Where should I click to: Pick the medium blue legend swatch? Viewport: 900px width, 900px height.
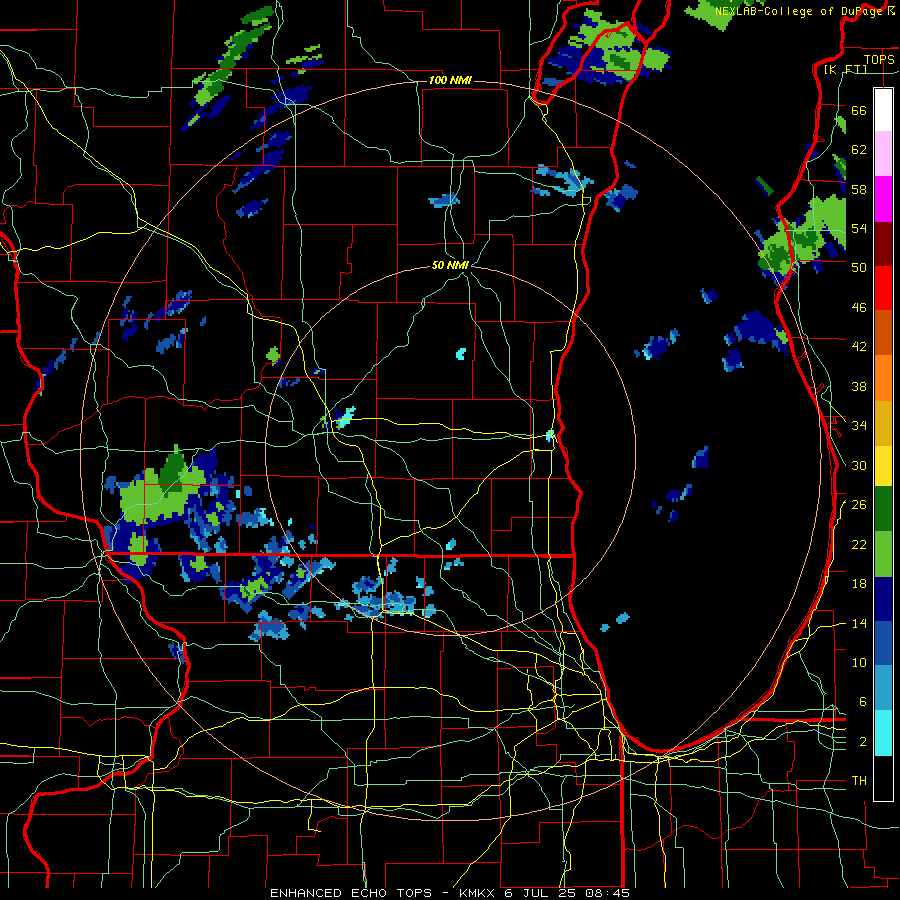pos(883,644)
